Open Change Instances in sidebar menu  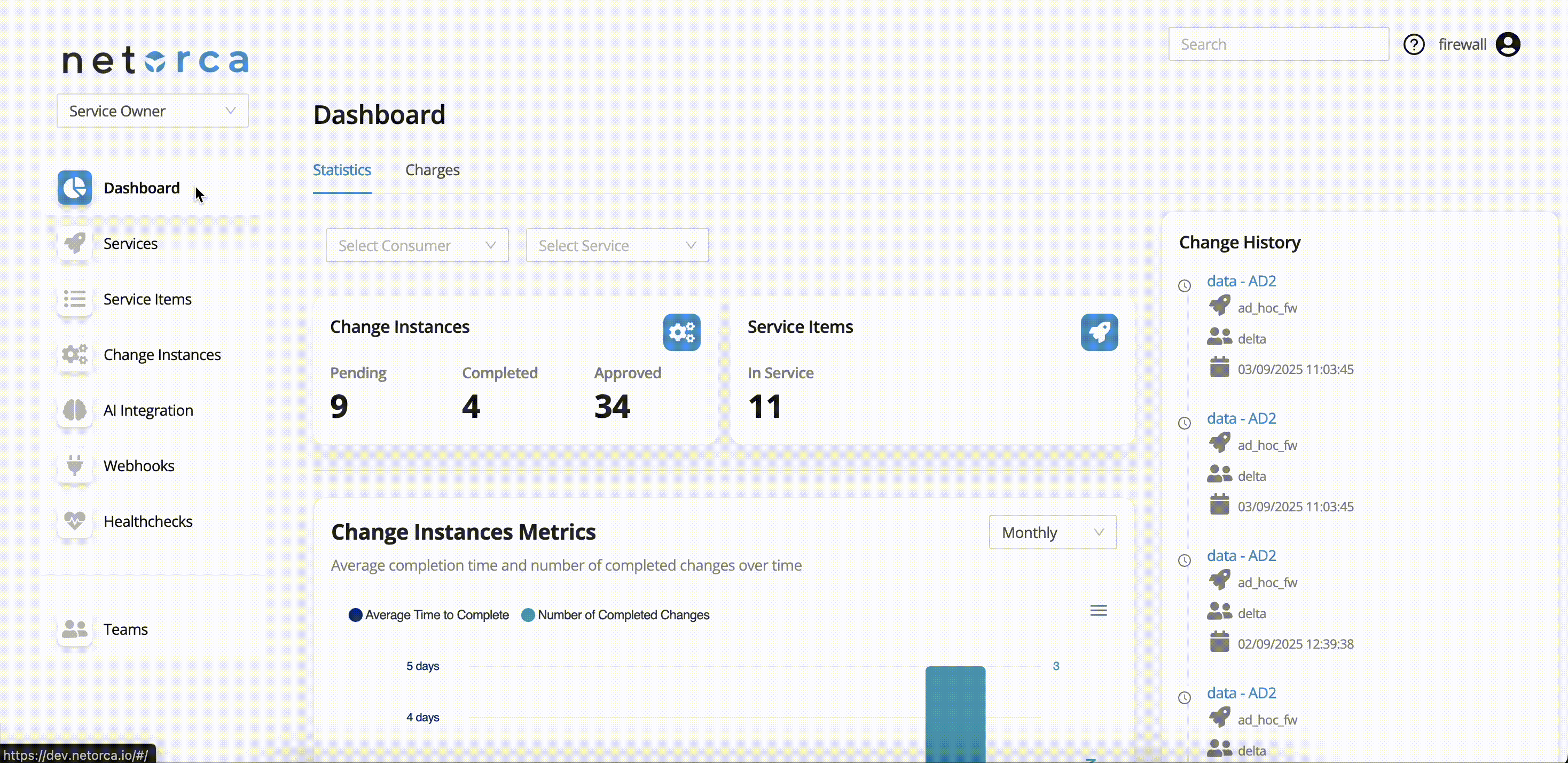tap(162, 354)
